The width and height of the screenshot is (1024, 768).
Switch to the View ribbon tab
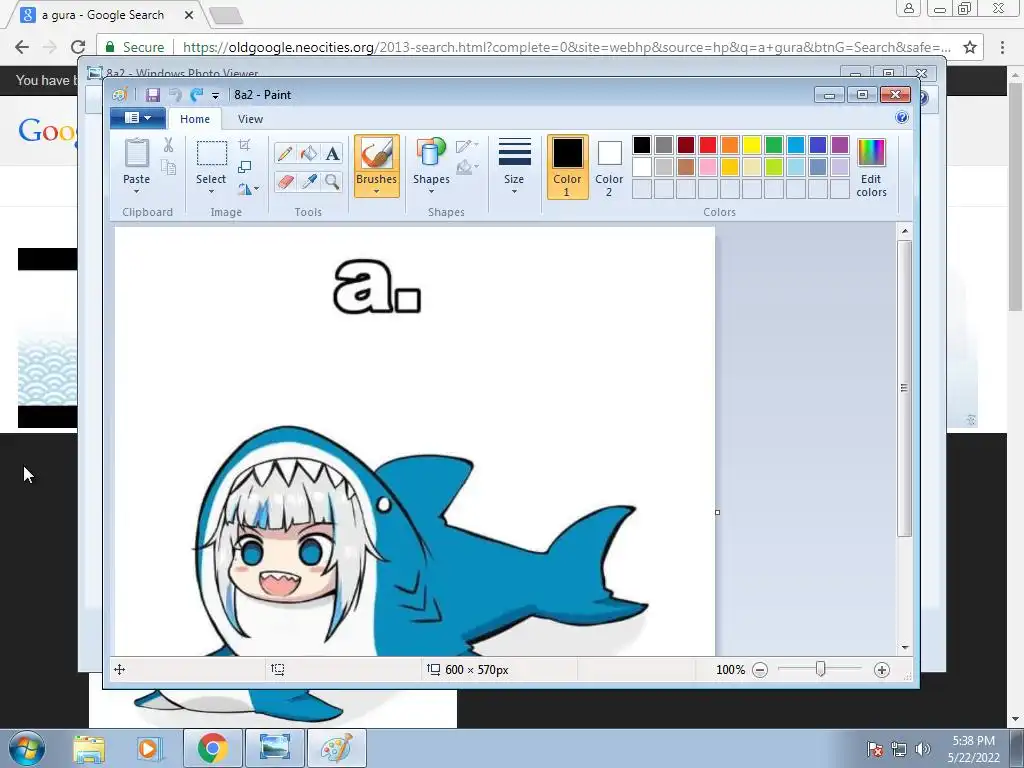(x=250, y=119)
